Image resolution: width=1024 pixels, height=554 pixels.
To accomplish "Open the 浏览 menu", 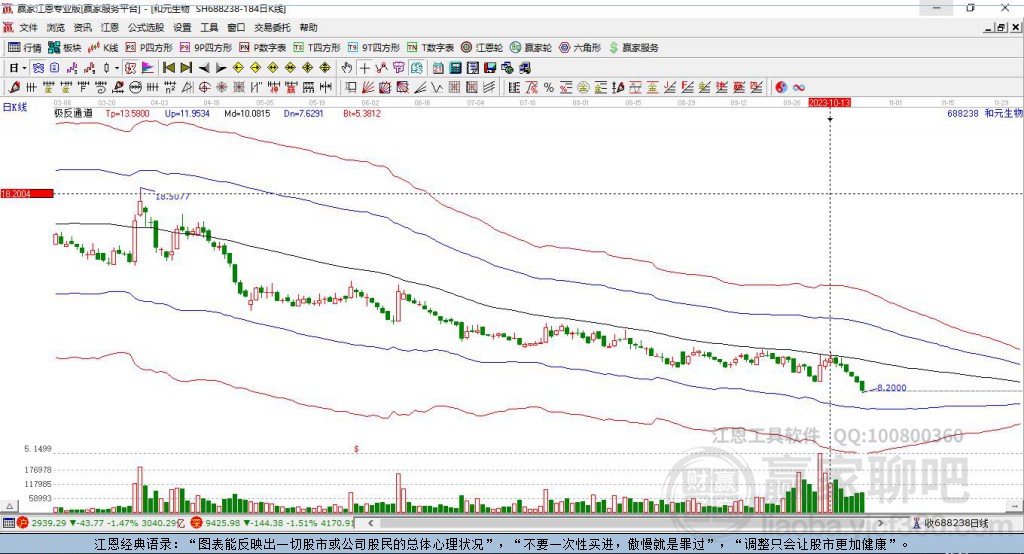I will coord(56,27).
